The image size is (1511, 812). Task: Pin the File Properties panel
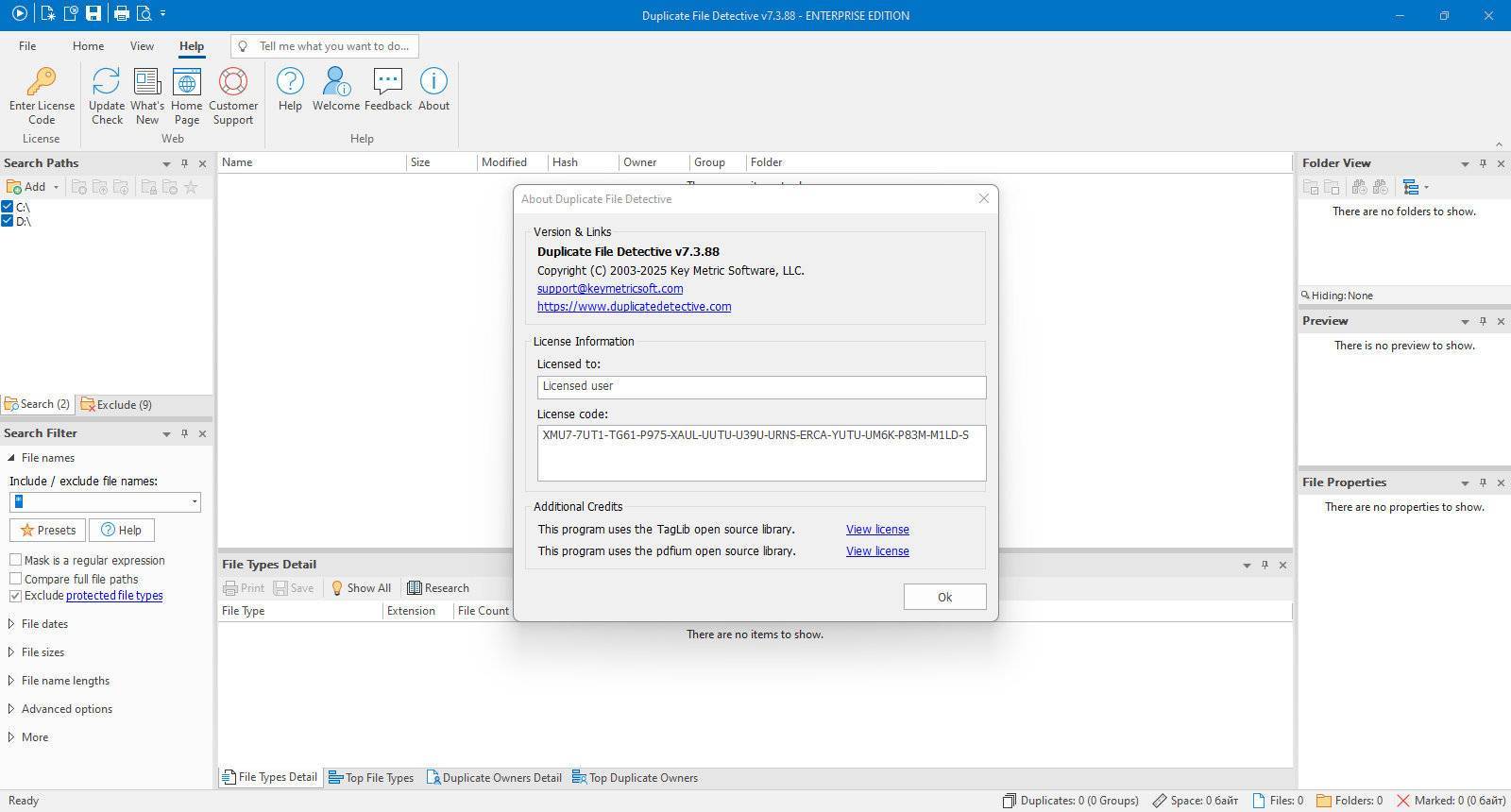[x=1483, y=482]
